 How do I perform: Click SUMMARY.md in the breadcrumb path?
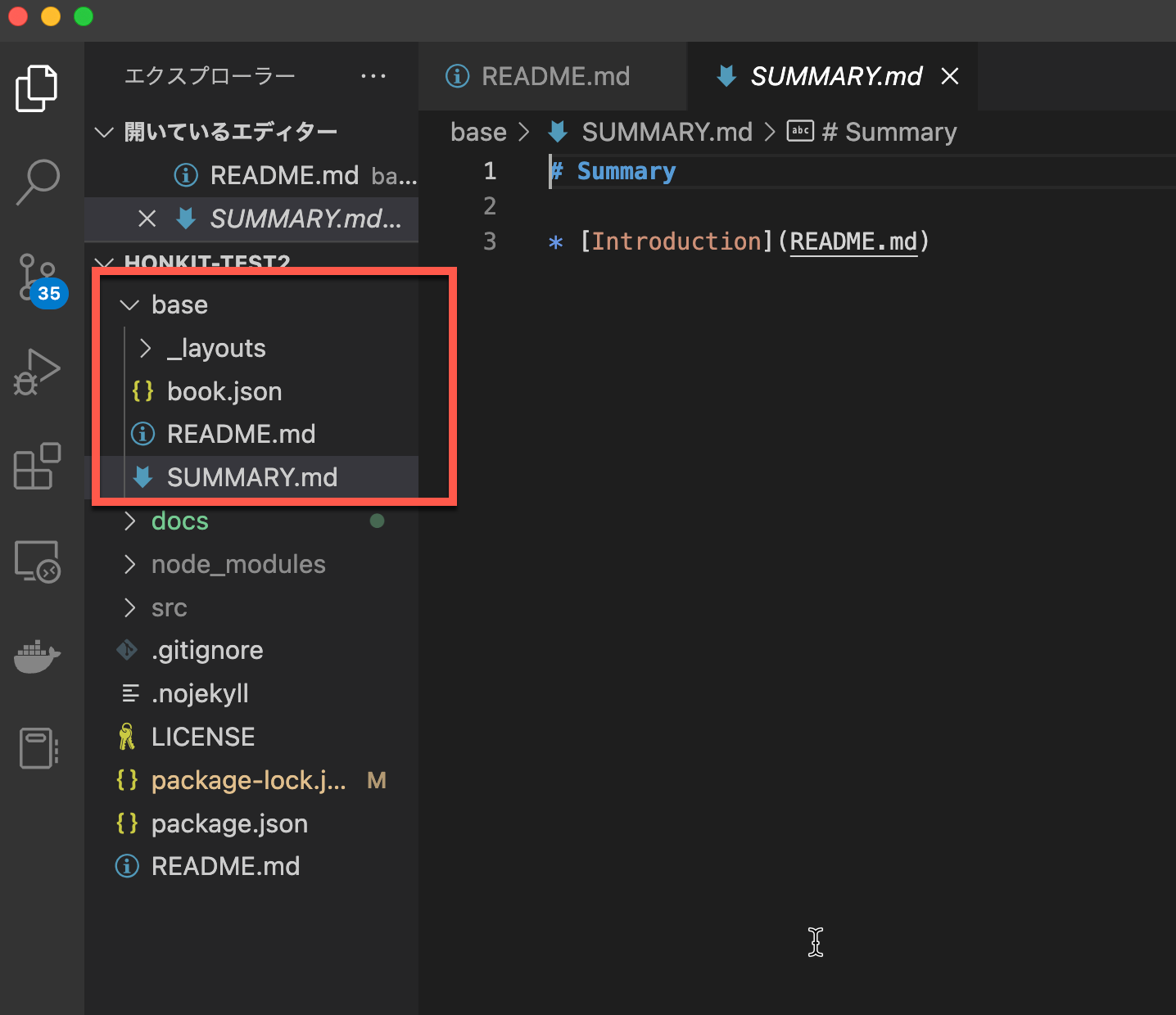pos(667,132)
